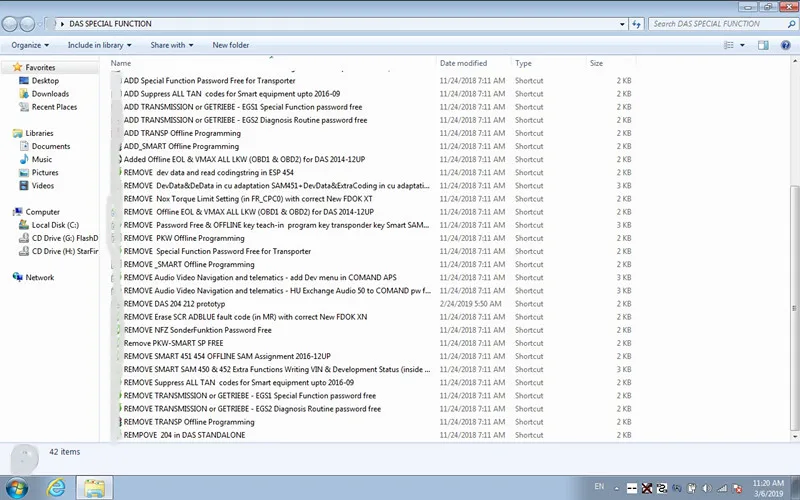
Task: Click the Back navigation arrow button
Action: [10, 24]
